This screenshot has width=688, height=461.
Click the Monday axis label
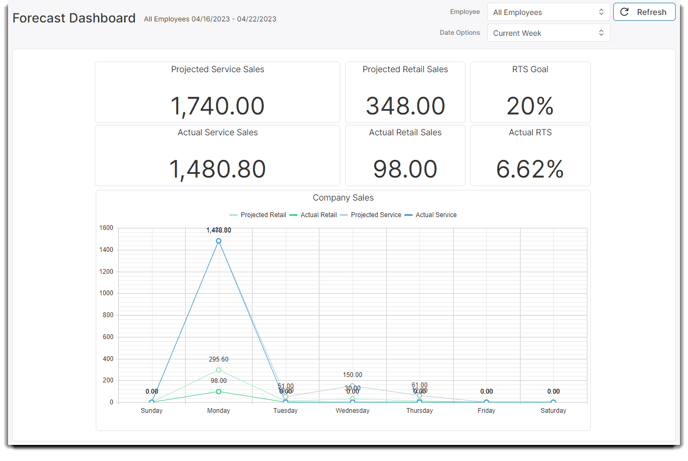pyautogui.click(x=219, y=411)
